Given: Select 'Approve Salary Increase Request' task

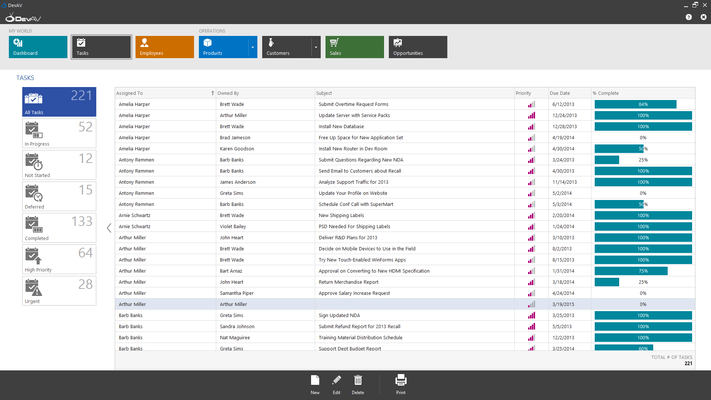Looking at the screenshot, I should [x=405, y=293].
